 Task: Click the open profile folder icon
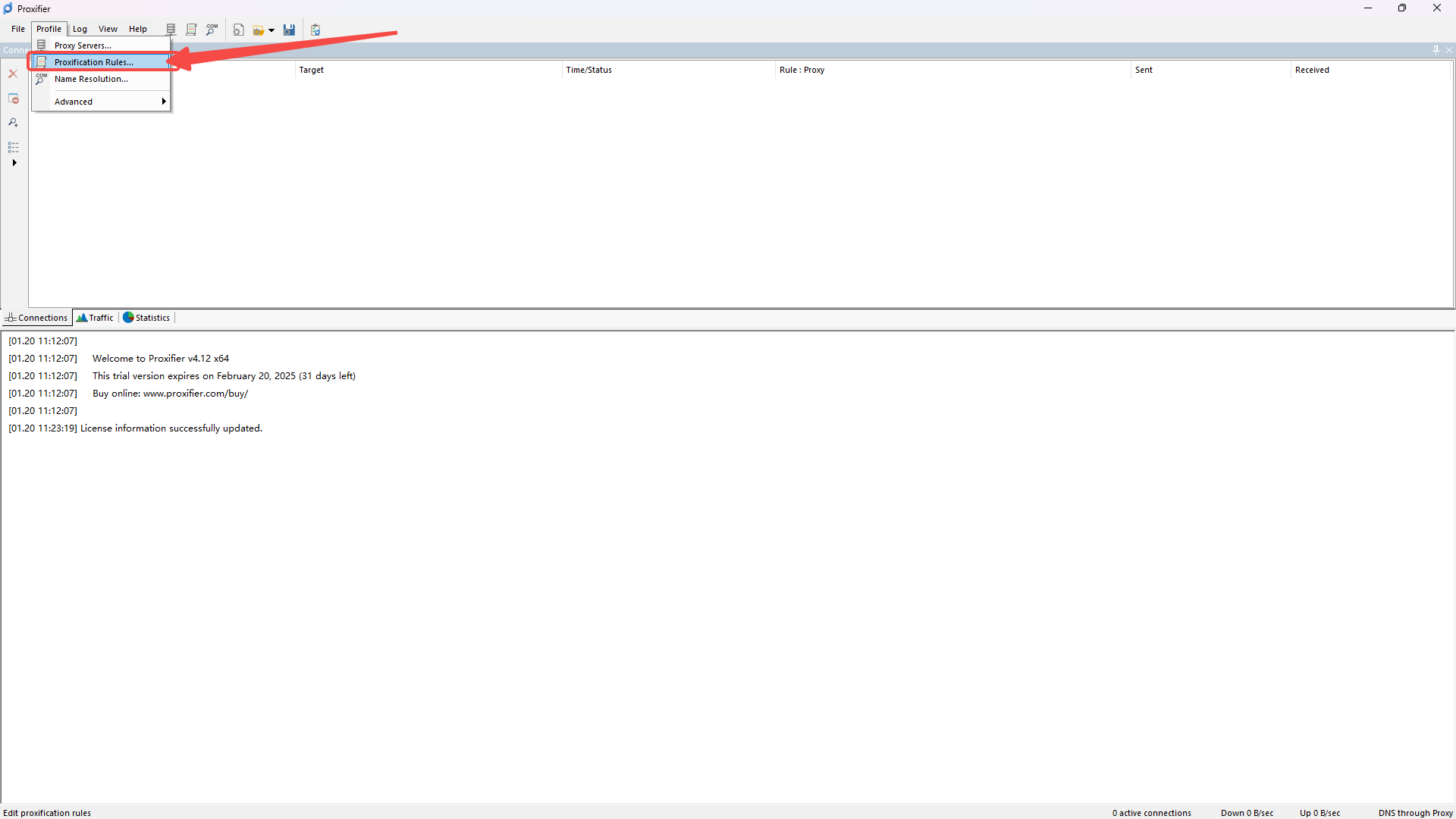pyautogui.click(x=259, y=30)
